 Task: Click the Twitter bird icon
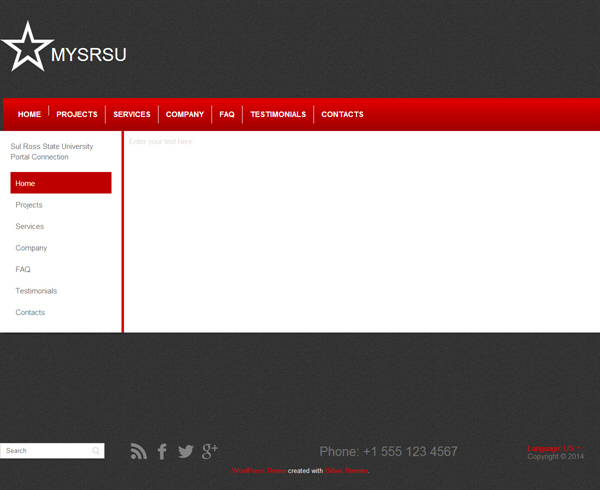[x=186, y=452]
